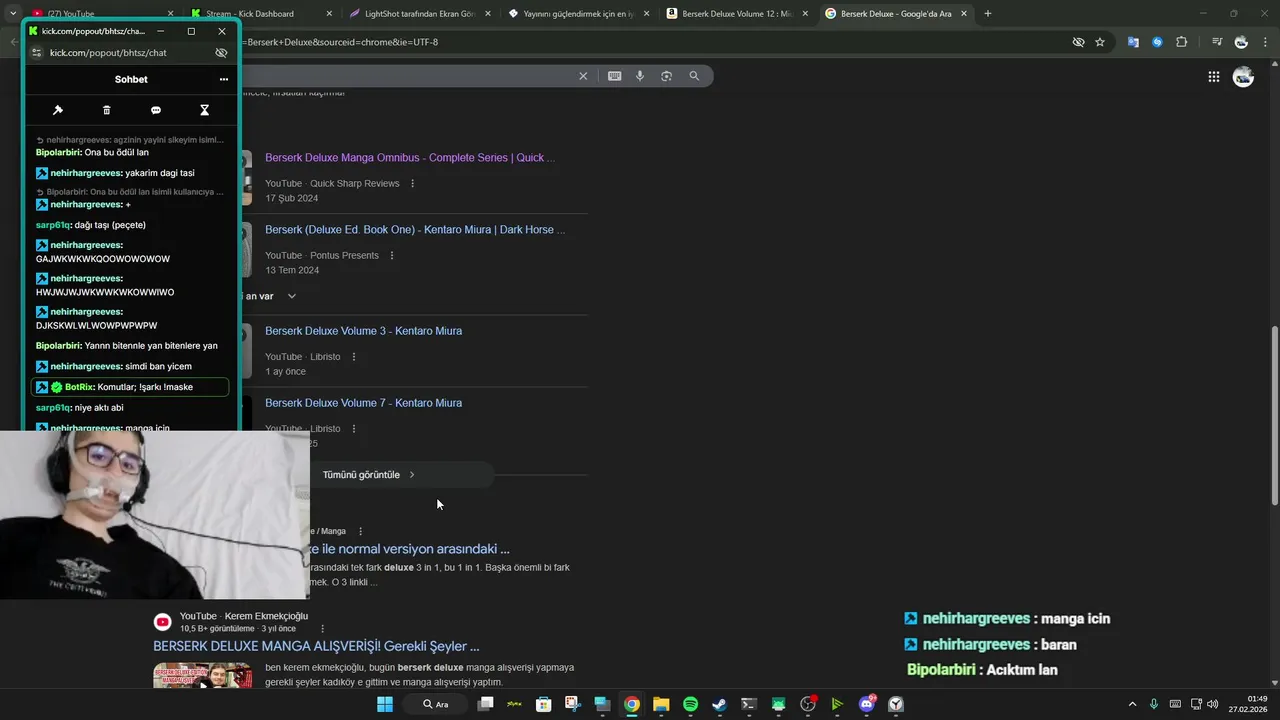Switch to Yayınını güçlendirmek tab

[x=570, y=13]
